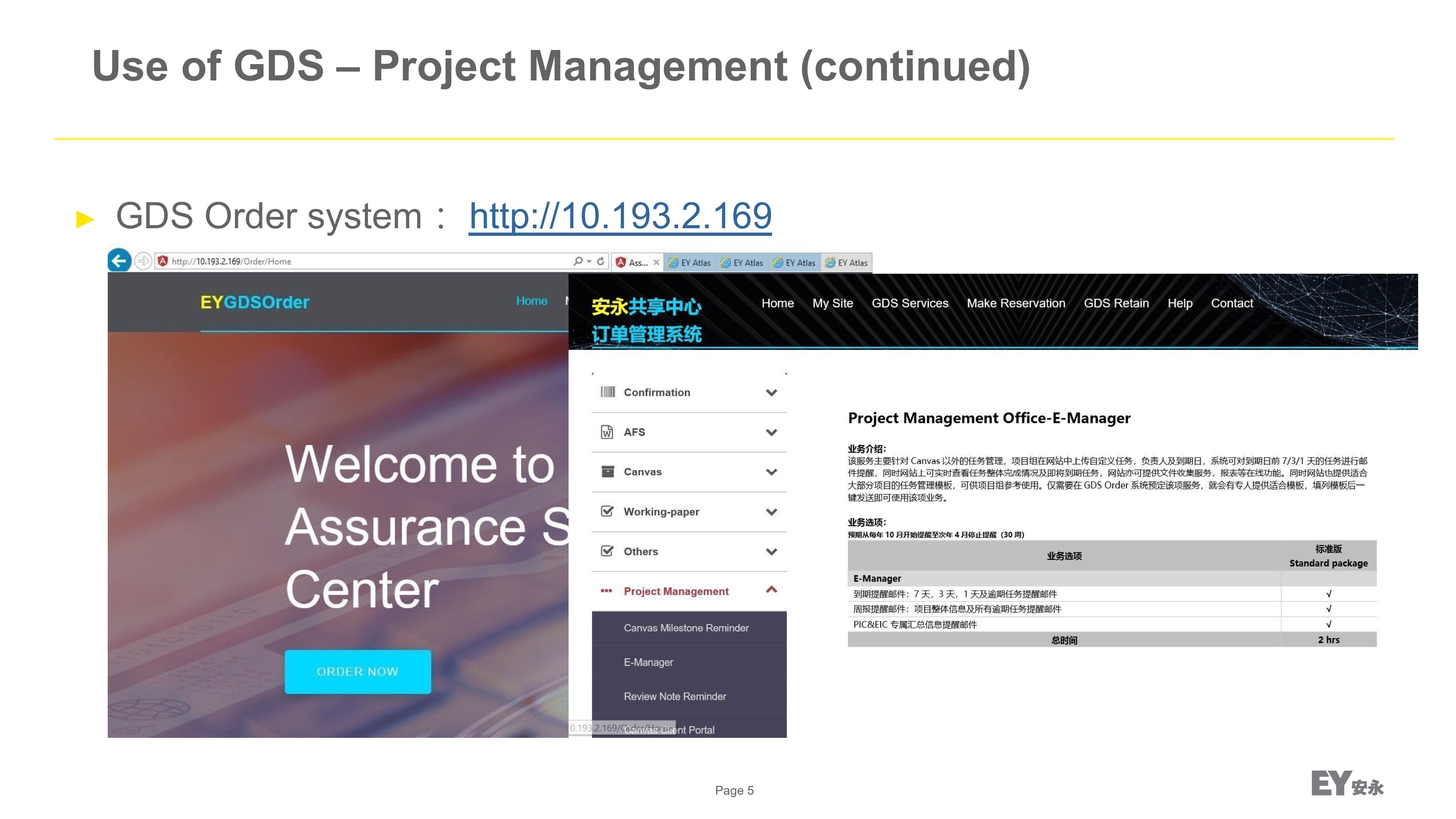Viewport: 1456px width, 819px height.
Task: Click the search magnifier in address bar
Action: pos(578,261)
